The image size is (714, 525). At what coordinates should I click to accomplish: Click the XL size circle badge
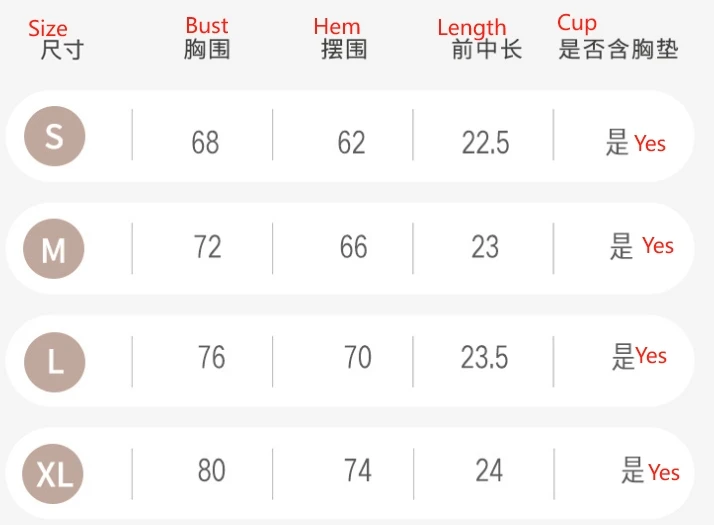[x=53, y=474]
